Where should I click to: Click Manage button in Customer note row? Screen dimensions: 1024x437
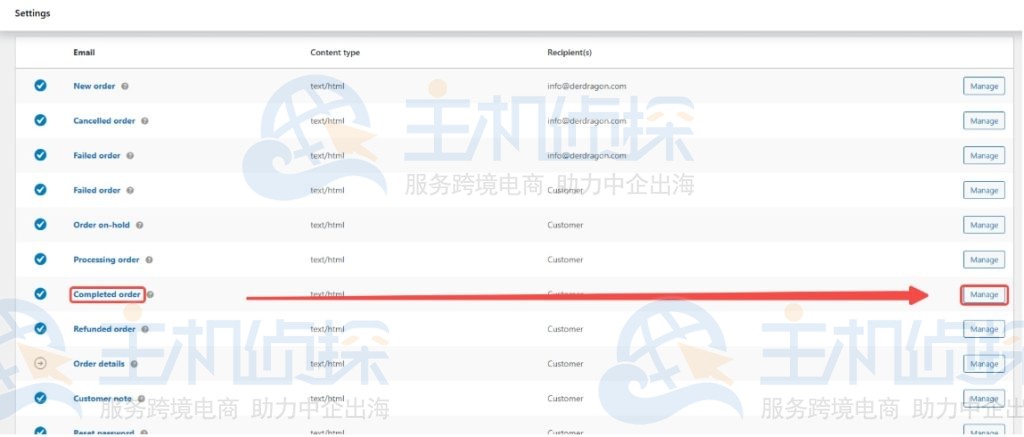[984, 398]
